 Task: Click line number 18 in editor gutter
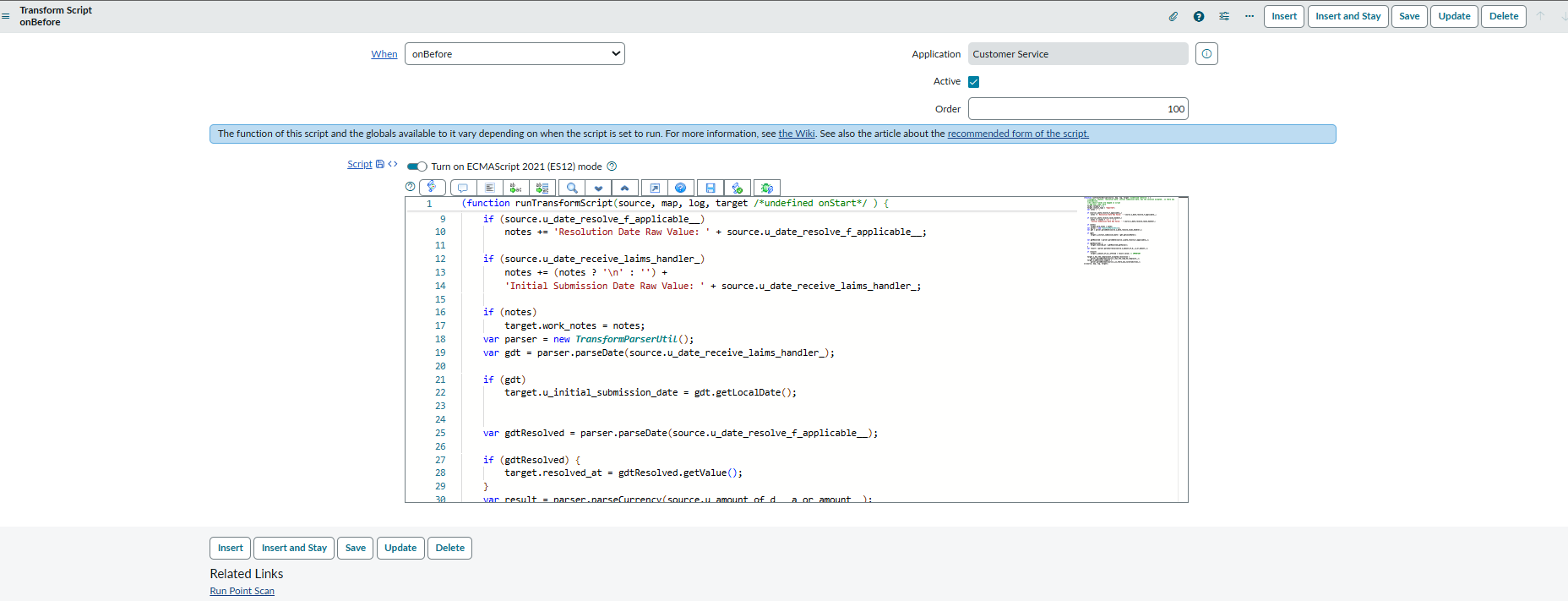[440, 339]
